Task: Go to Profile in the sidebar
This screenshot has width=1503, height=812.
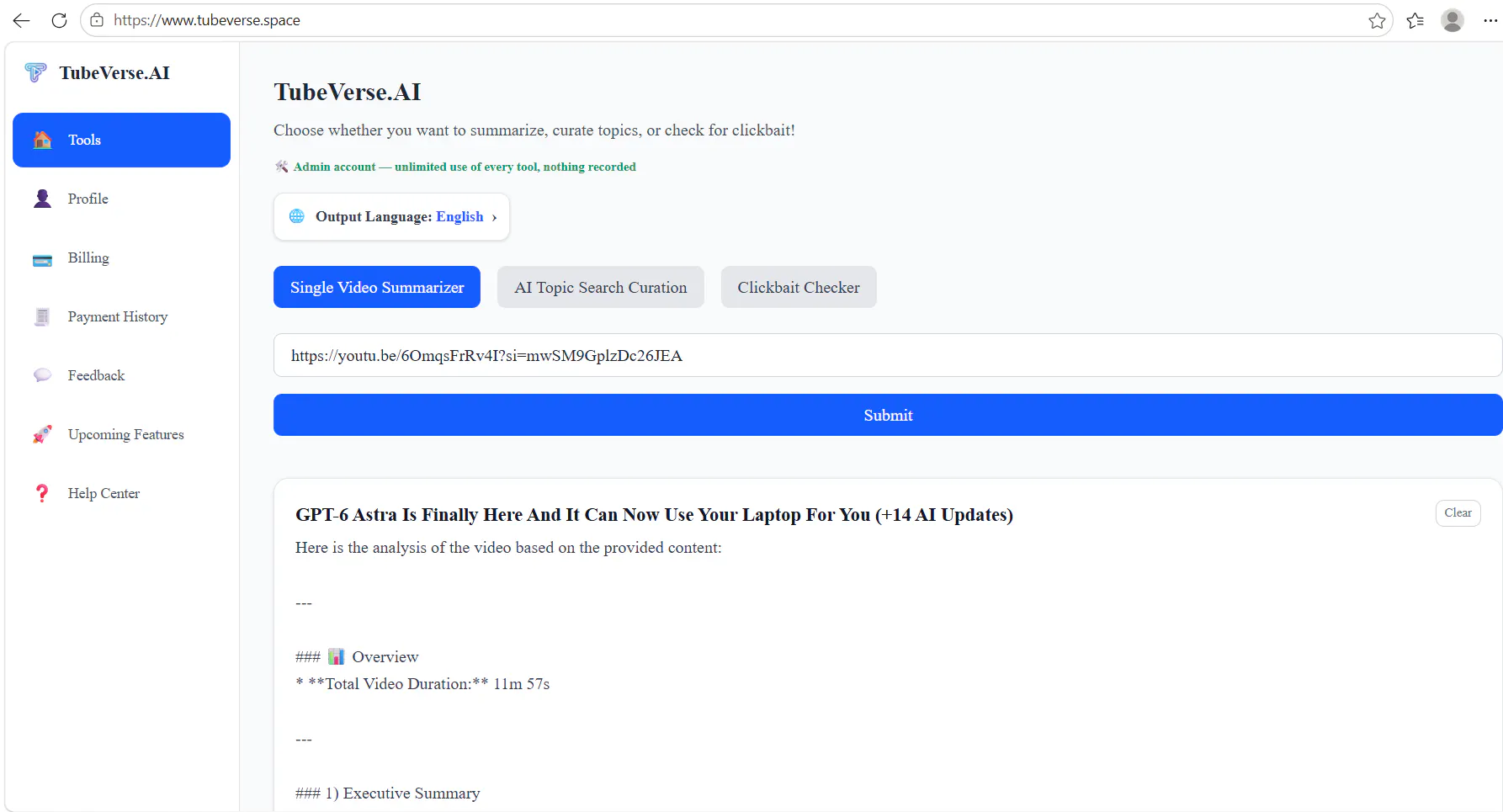Action: (121, 199)
